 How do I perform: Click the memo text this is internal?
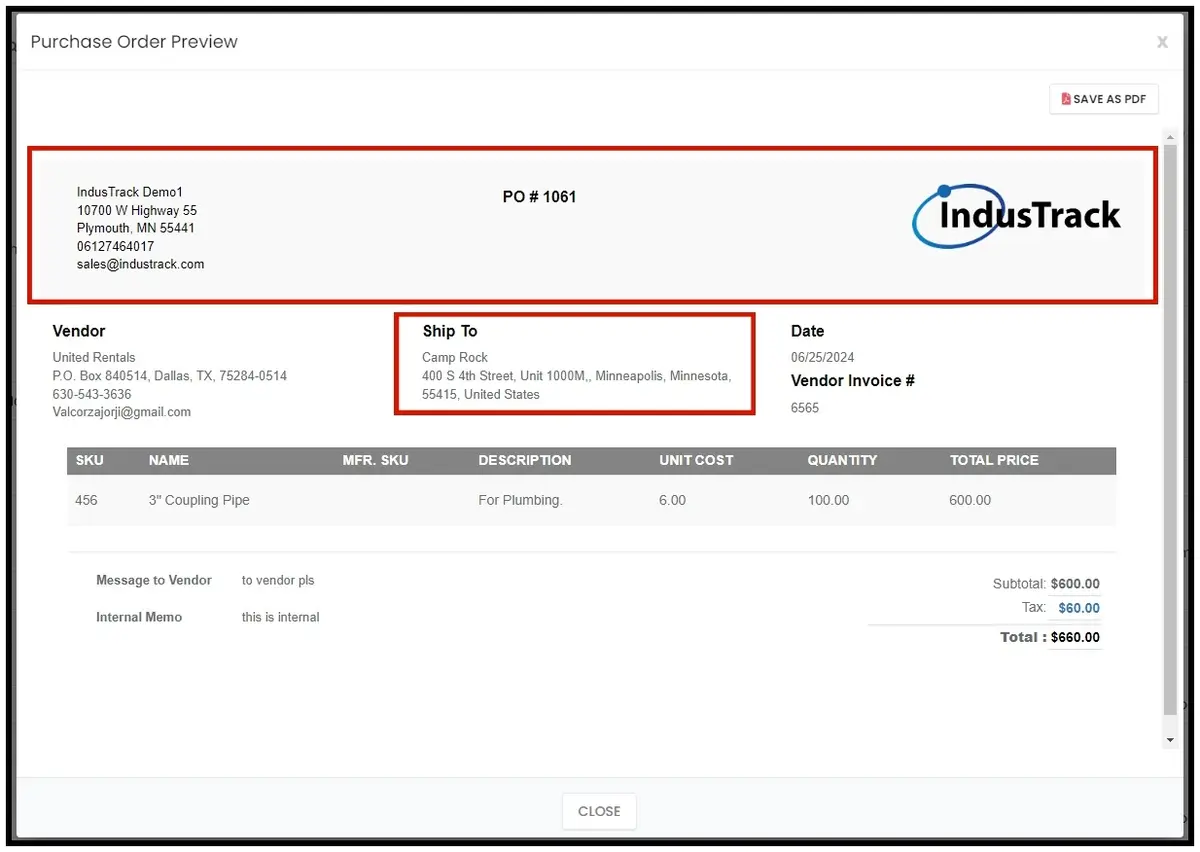tap(280, 617)
